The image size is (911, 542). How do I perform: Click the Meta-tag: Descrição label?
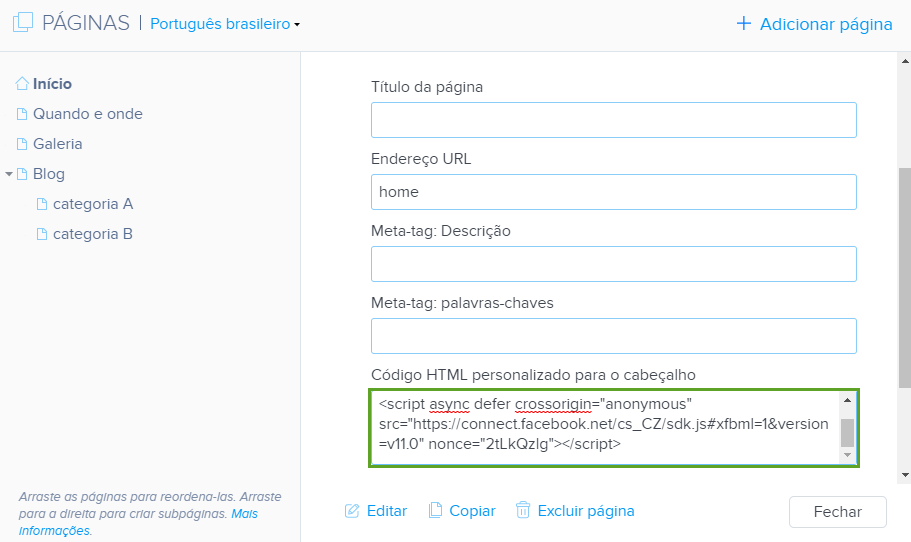[441, 231]
